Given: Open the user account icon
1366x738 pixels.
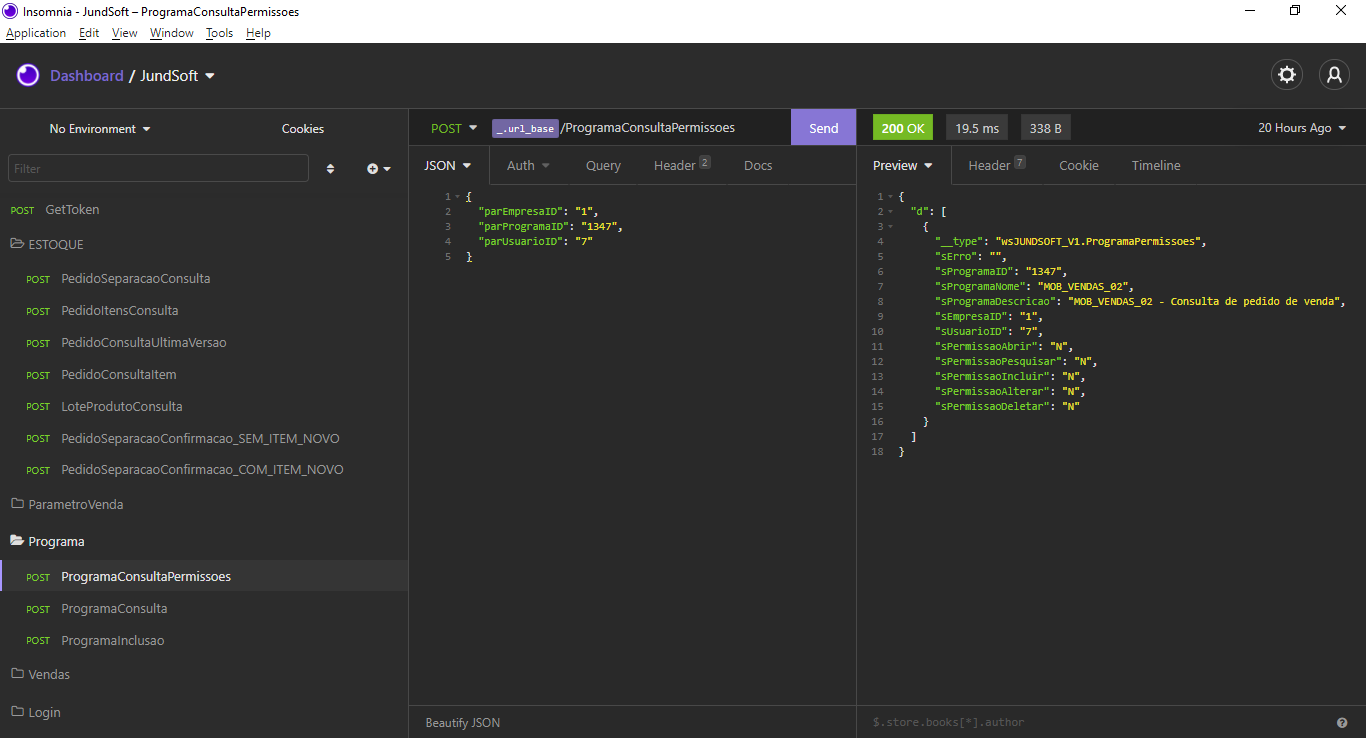Looking at the screenshot, I should 1334,75.
